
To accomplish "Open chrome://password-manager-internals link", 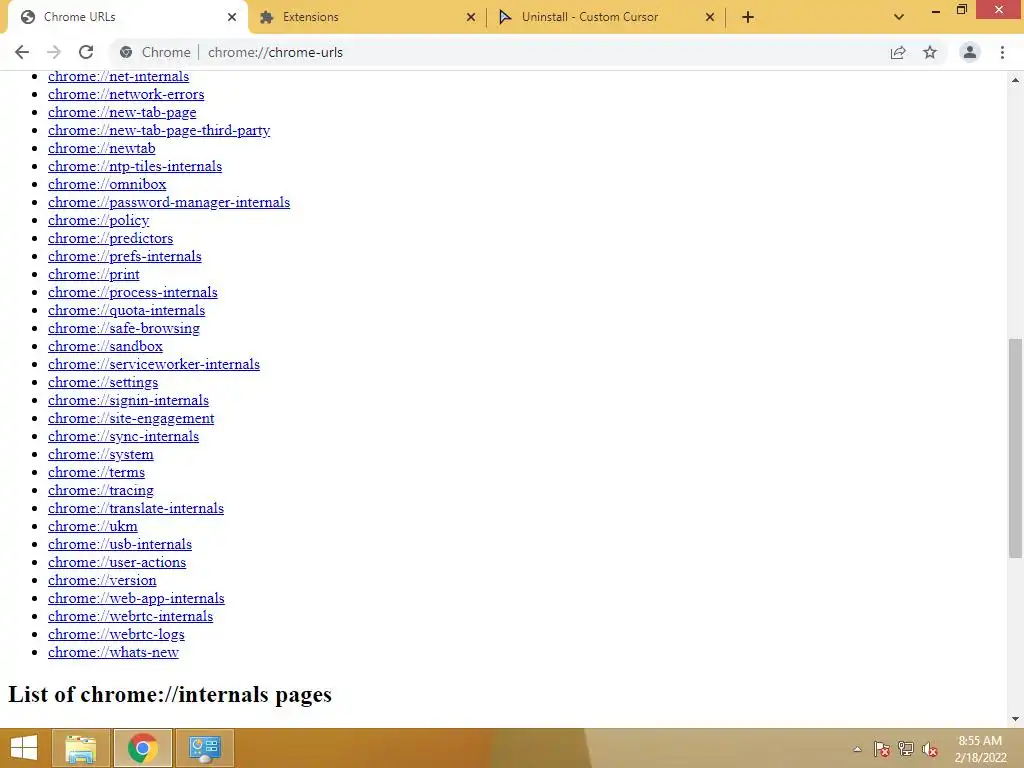I will (168, 202).
